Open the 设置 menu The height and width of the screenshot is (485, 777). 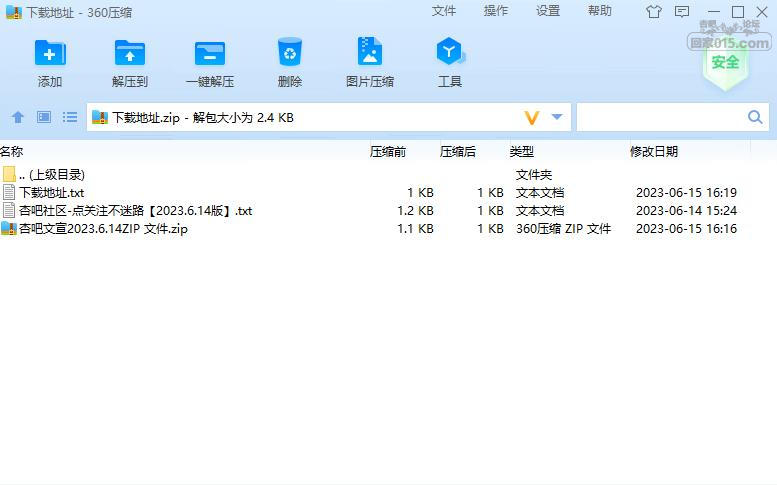click(x=548, y=11)
